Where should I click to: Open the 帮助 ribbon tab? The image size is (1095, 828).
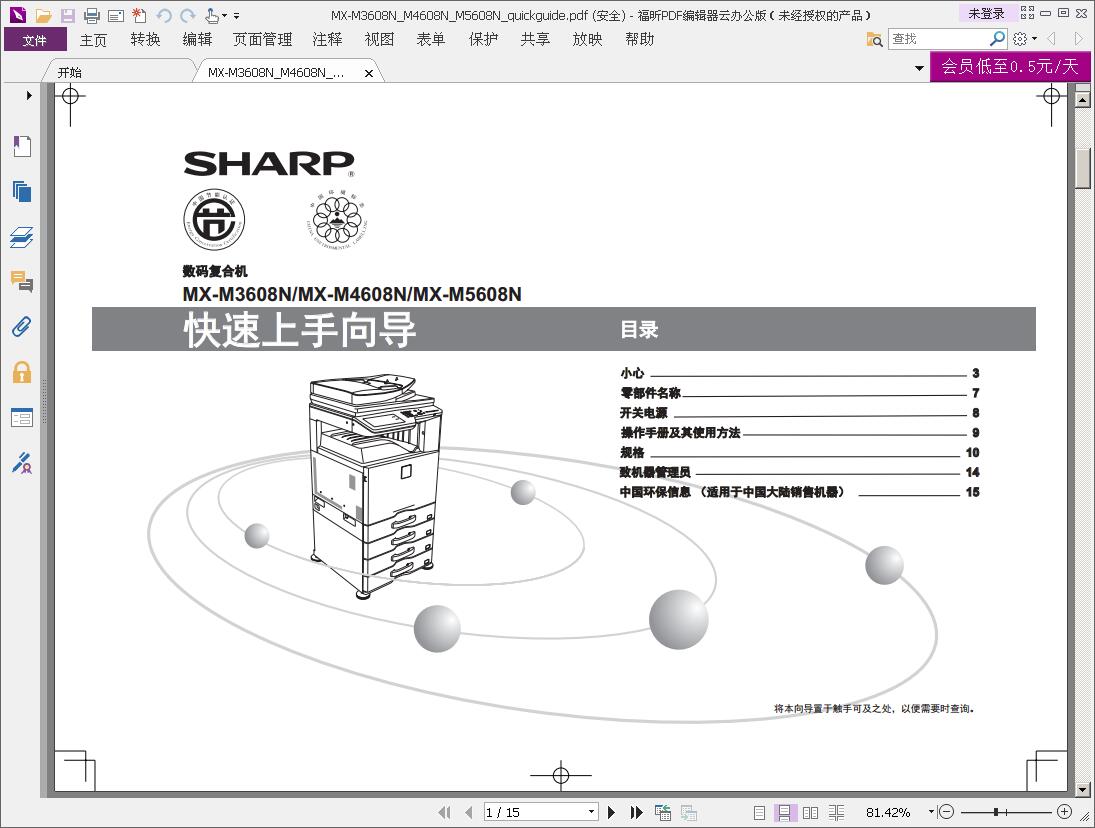[x=640, y=40]
